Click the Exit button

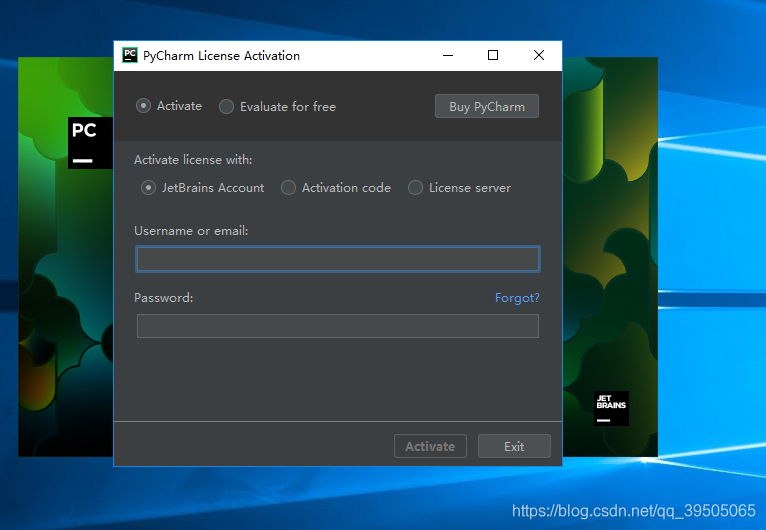pyautogui.click(x=514, y=446)
